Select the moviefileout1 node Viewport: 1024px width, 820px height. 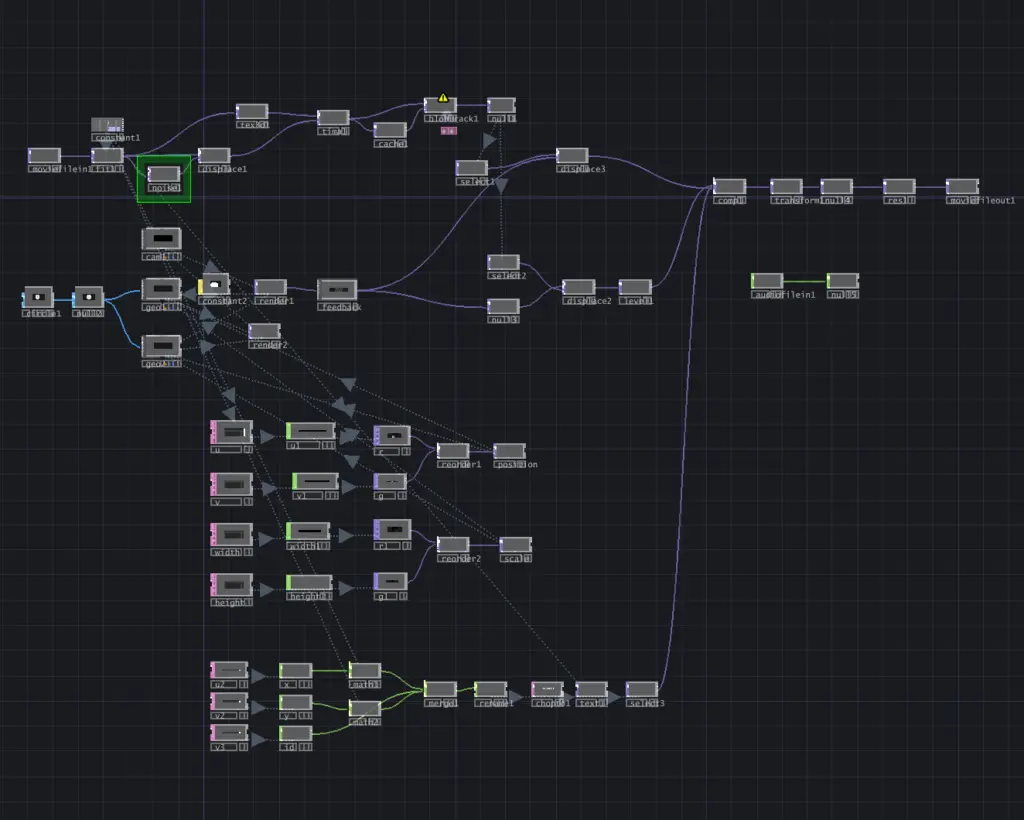[963, 187]
